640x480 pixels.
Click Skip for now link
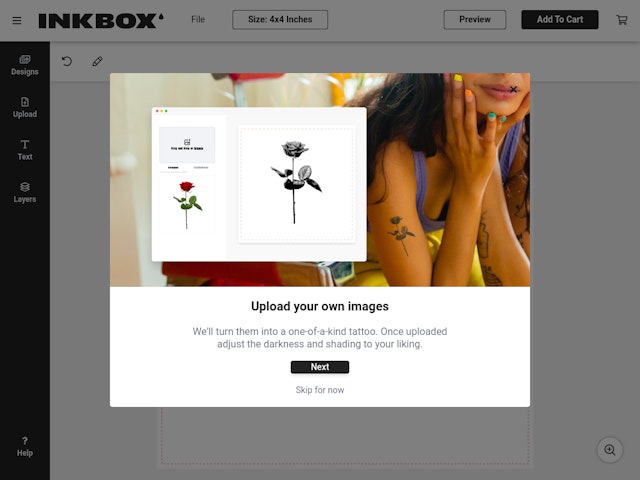(320, 390)
